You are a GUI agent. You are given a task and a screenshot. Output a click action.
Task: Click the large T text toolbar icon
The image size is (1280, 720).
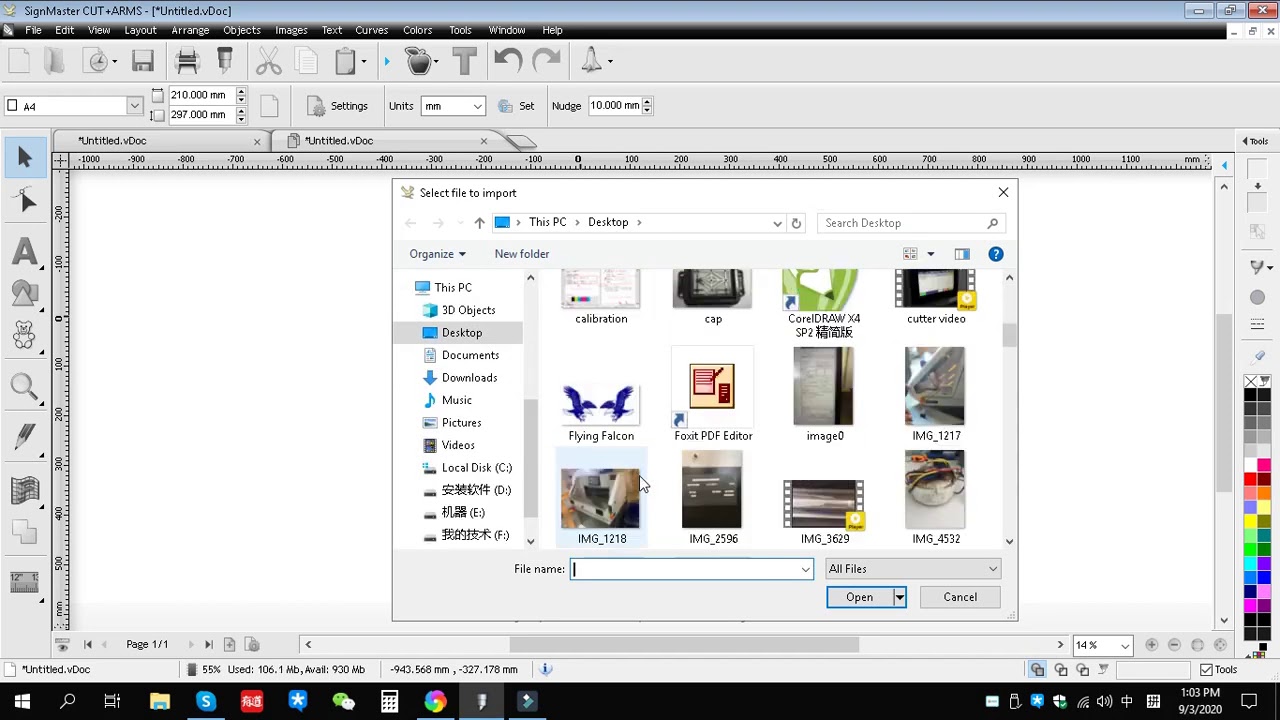coord(464,62)
